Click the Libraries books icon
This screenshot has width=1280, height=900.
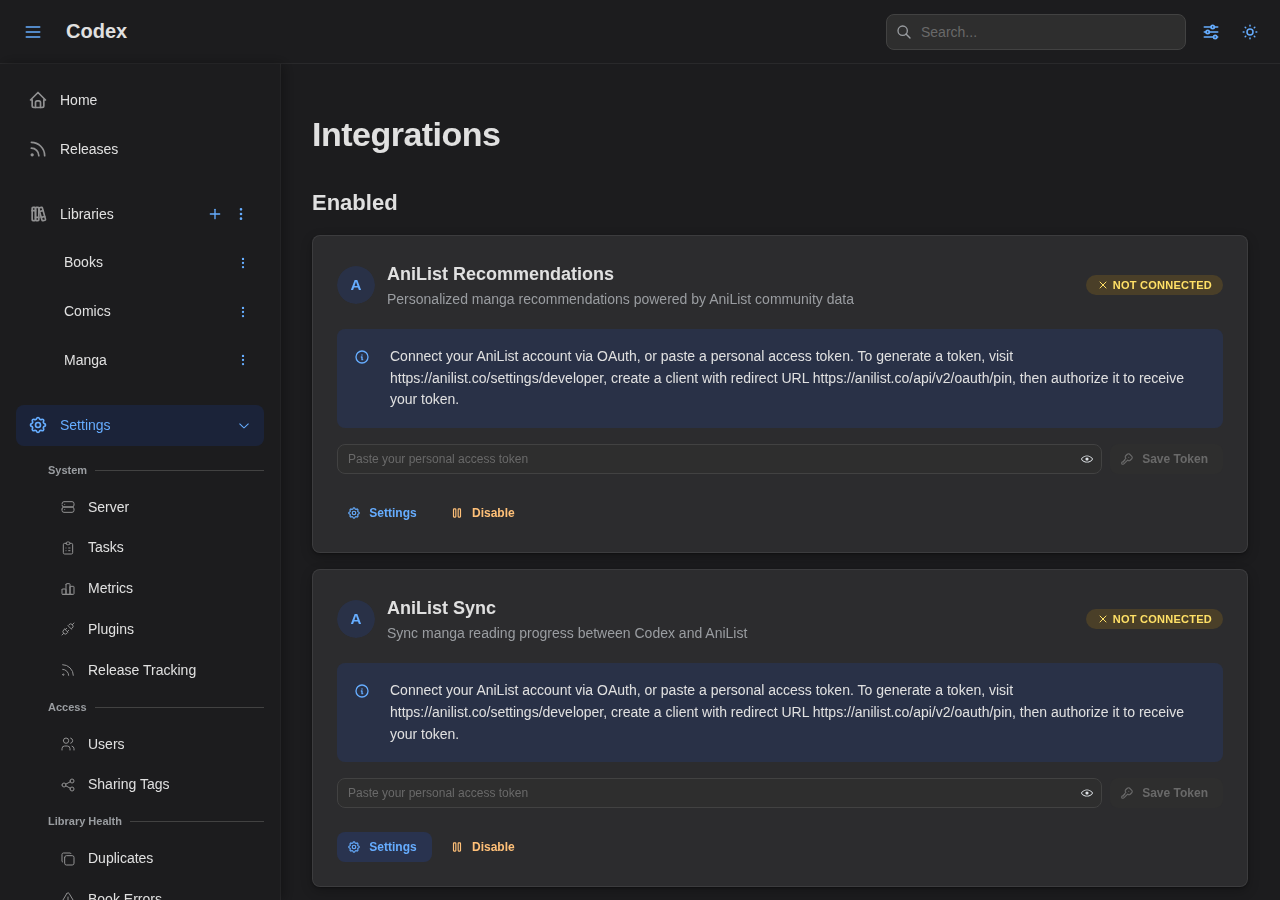tap(38, 214)
